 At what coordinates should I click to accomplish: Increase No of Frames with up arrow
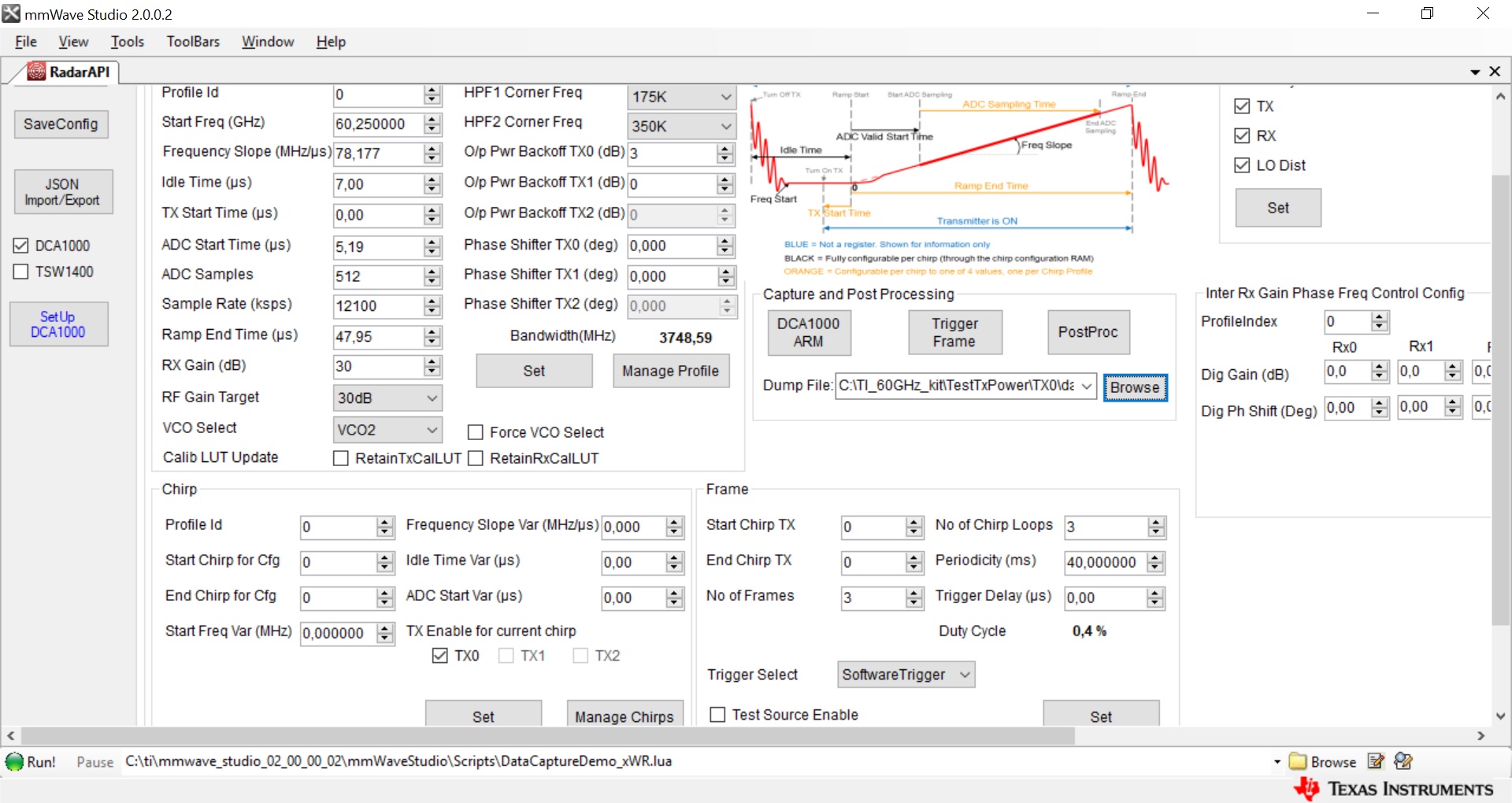(914, 593)
